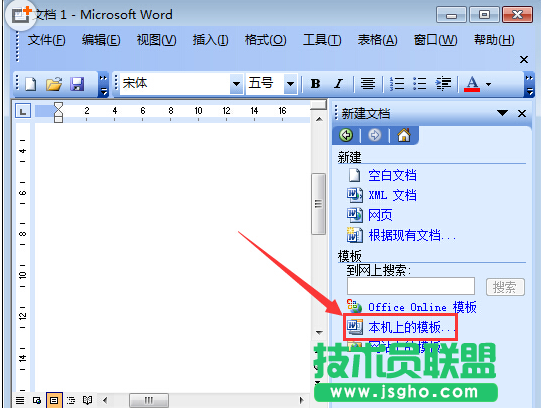Image resolution: width=541 pixels, height=408 pixels.
Task: Toggle italic formatting
Action: point(339,84)
